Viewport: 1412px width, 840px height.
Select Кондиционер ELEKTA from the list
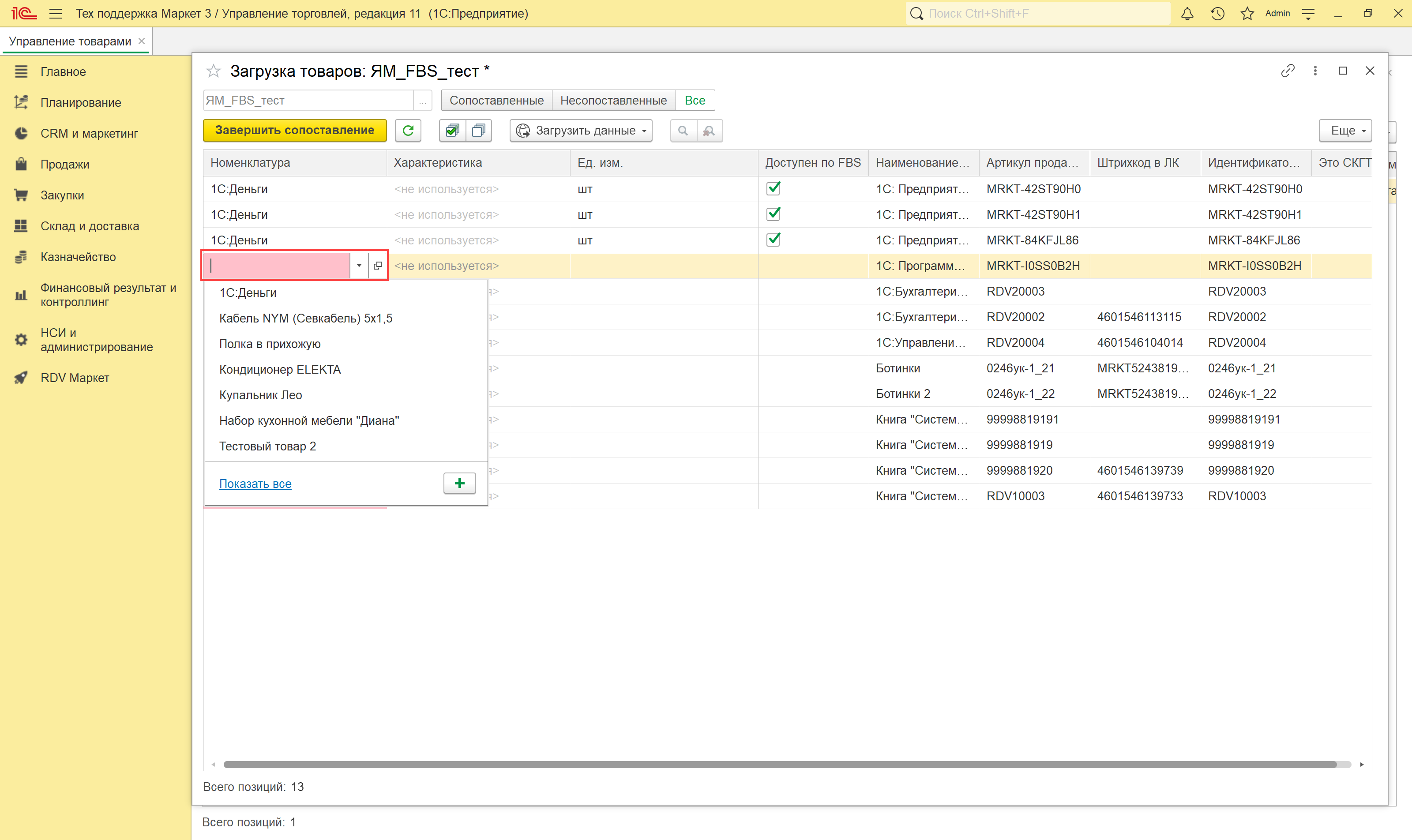coord(280,370)
